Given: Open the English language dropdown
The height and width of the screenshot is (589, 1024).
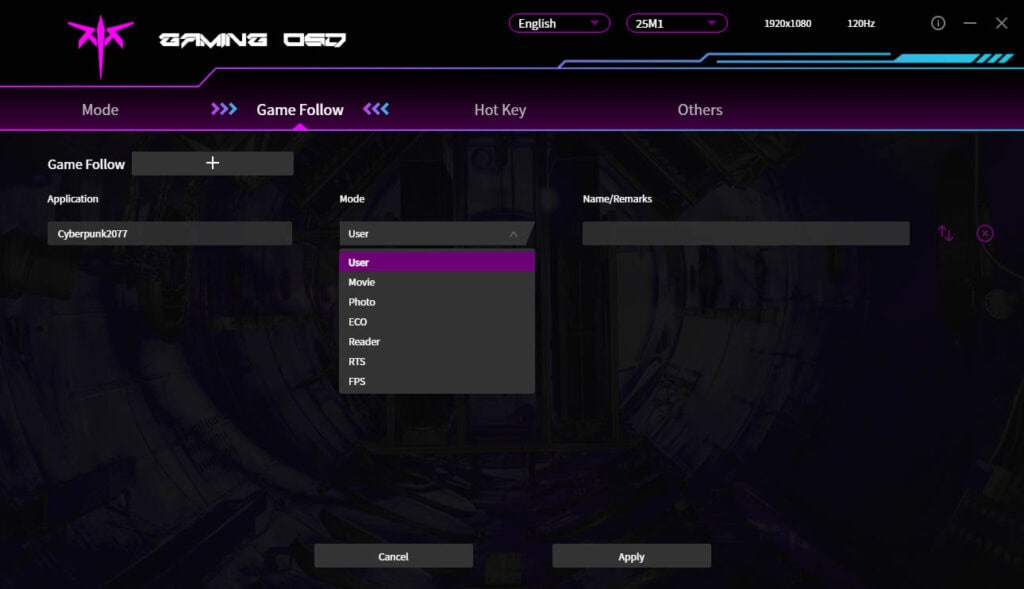Looking at the screenshot, I should click(x=559, y=24).
